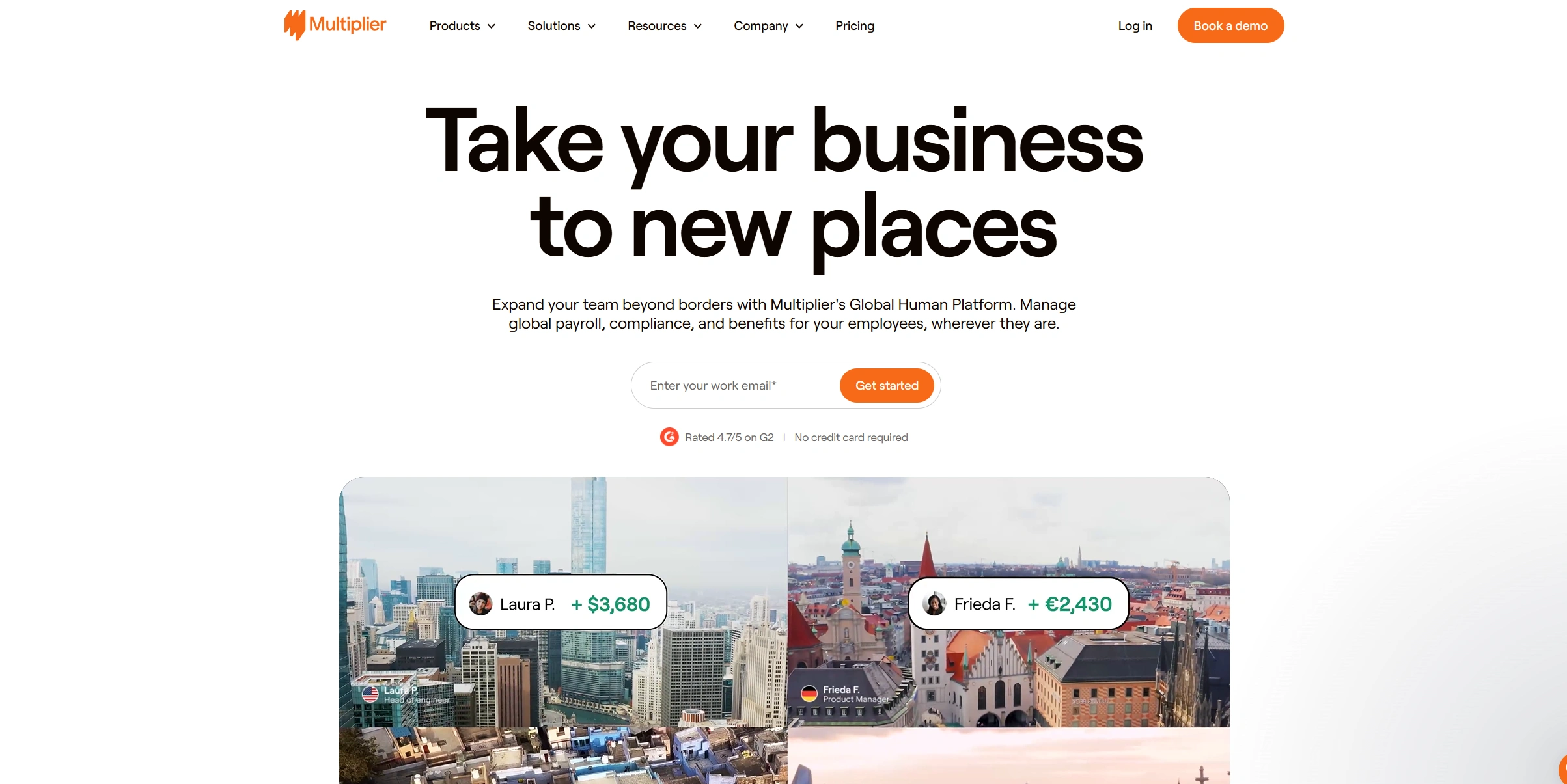Image resolution: width=1567 pixels, height=784 pixels.
Task: Click the Multiplier logo icon
Action: (x=294, y=25)
